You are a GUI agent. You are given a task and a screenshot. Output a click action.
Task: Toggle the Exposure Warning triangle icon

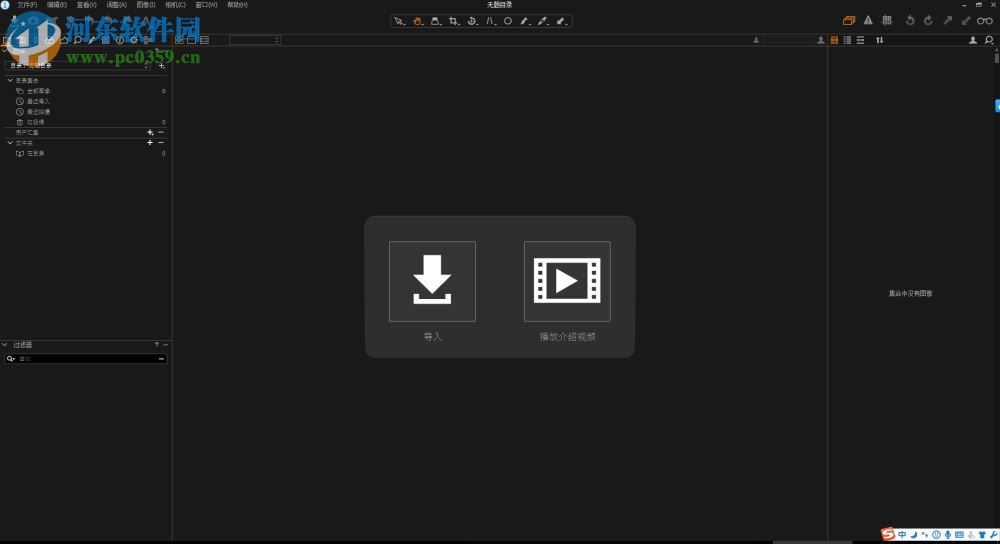point(868,20)
